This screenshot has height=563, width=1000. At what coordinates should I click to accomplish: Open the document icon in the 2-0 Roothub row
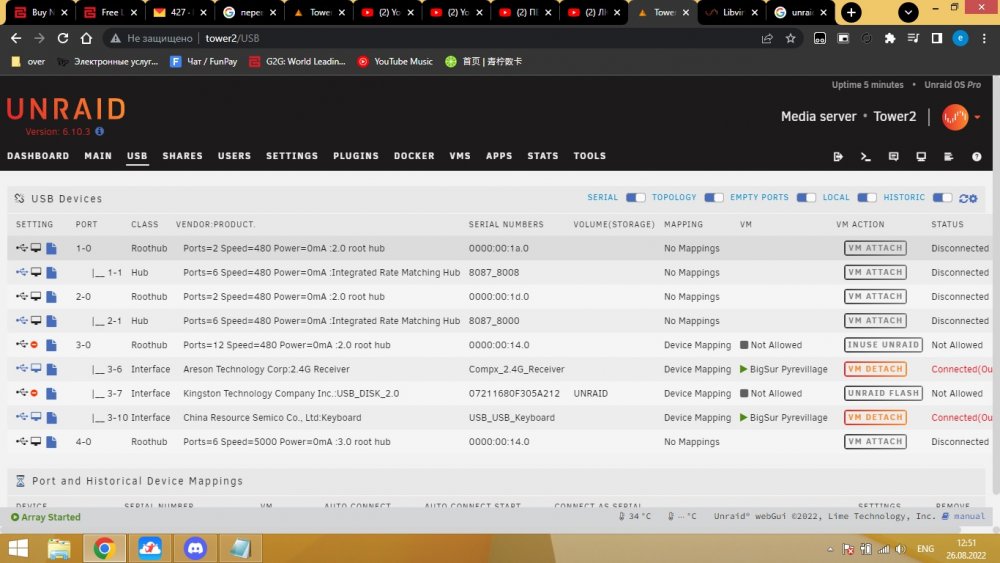coord(52,296)
